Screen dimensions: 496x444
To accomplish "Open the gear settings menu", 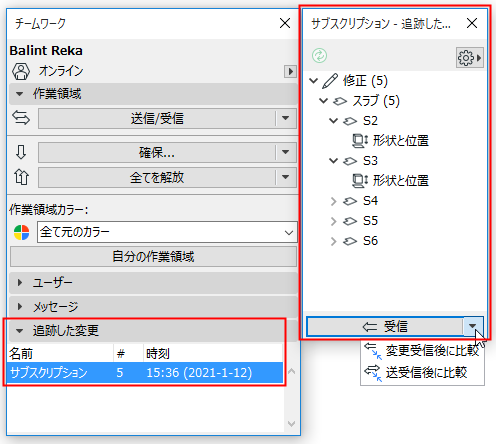I will coord(470,58).
